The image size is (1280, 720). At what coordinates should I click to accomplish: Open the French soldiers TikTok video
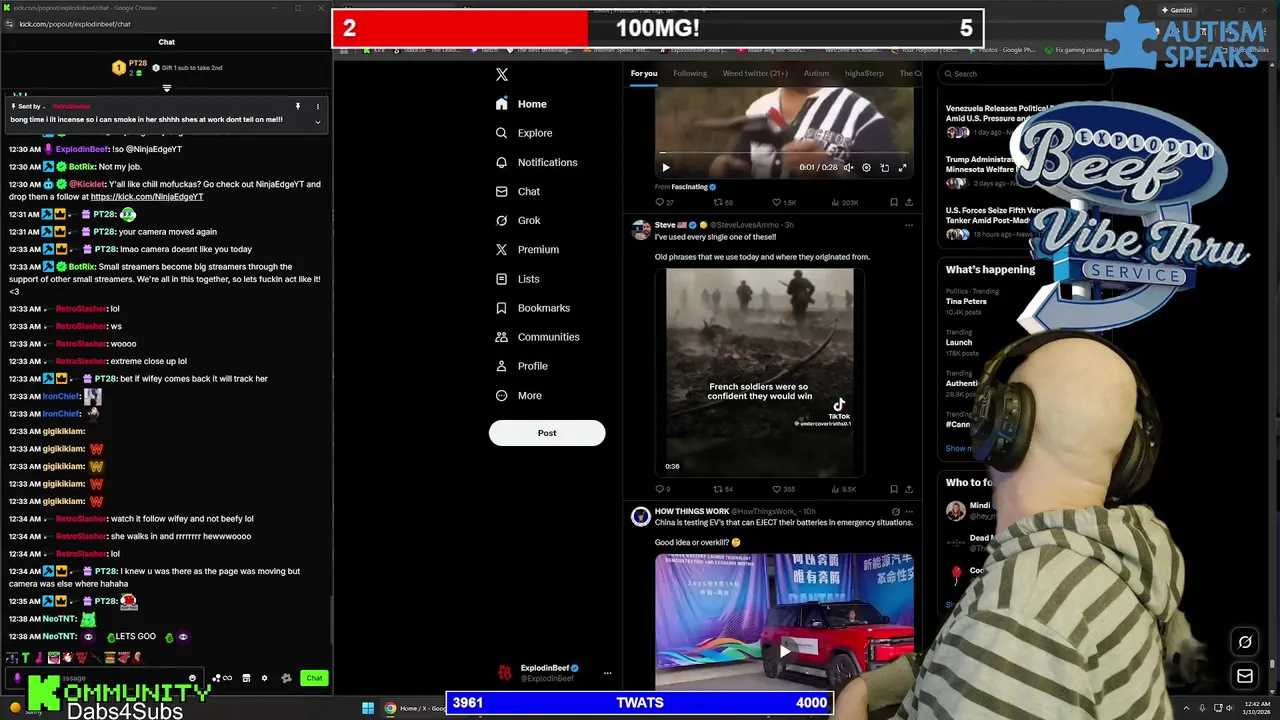[760, 371]
